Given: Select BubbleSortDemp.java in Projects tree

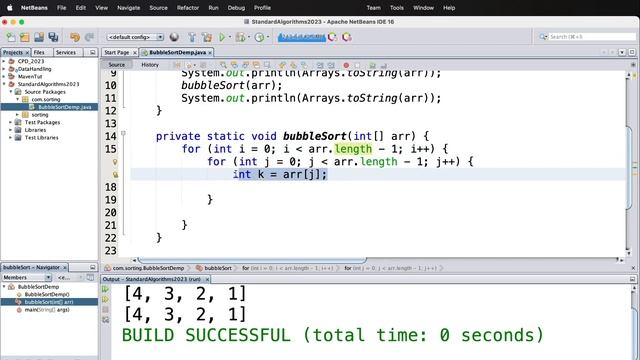Looking at the screenshot, I should point(64,107).
